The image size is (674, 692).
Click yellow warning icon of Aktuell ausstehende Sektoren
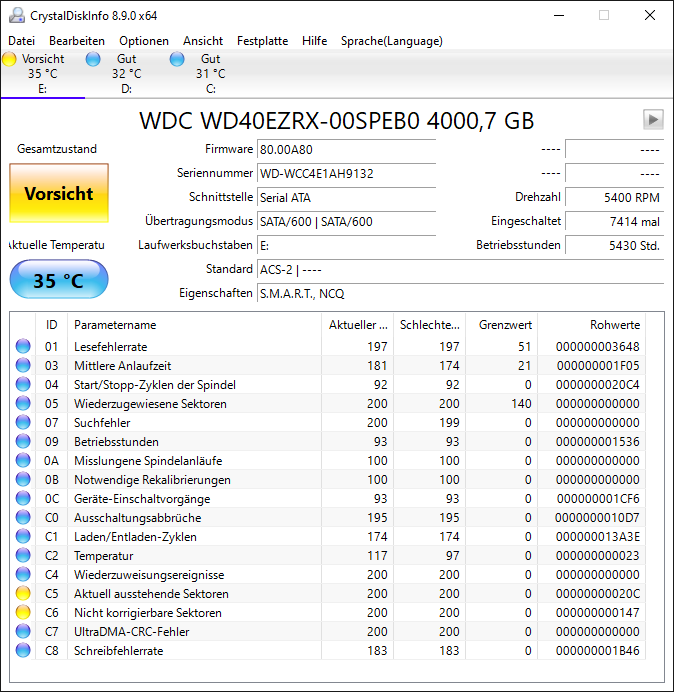[x=23, y=593]
